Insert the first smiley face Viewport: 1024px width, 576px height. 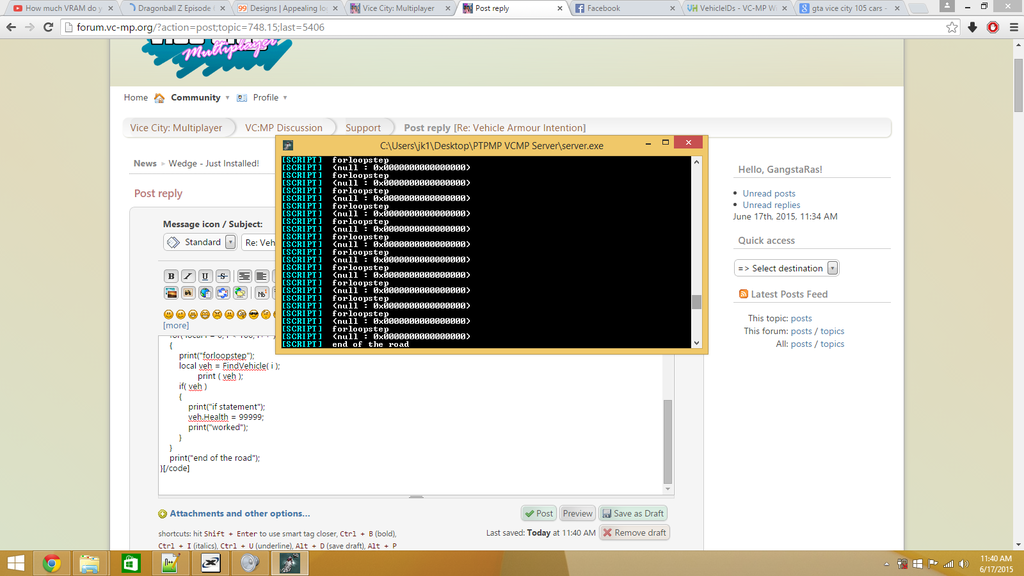pos(168,314)
